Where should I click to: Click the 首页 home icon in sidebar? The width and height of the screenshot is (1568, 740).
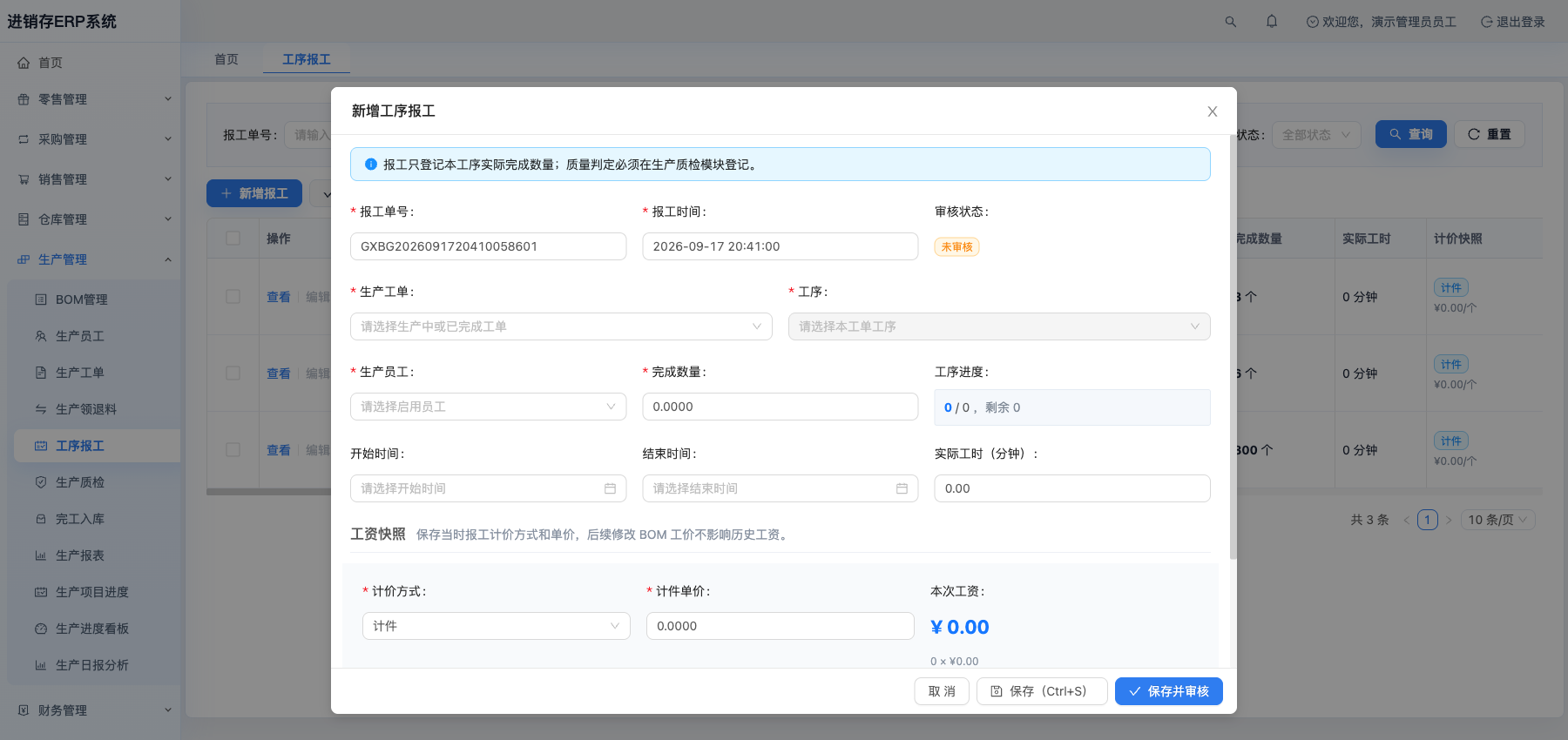[x=24, y=63]
